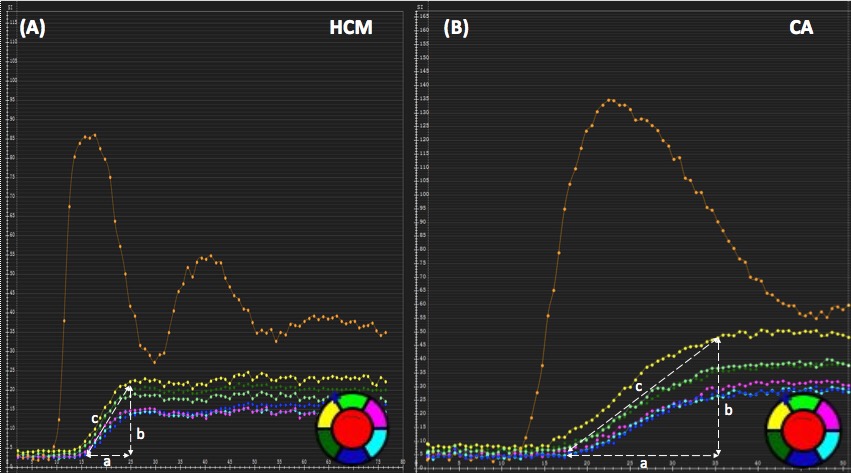Screen dimensions: 851x473
Task: Click the CA panel title label
Action: click(801, 29)
